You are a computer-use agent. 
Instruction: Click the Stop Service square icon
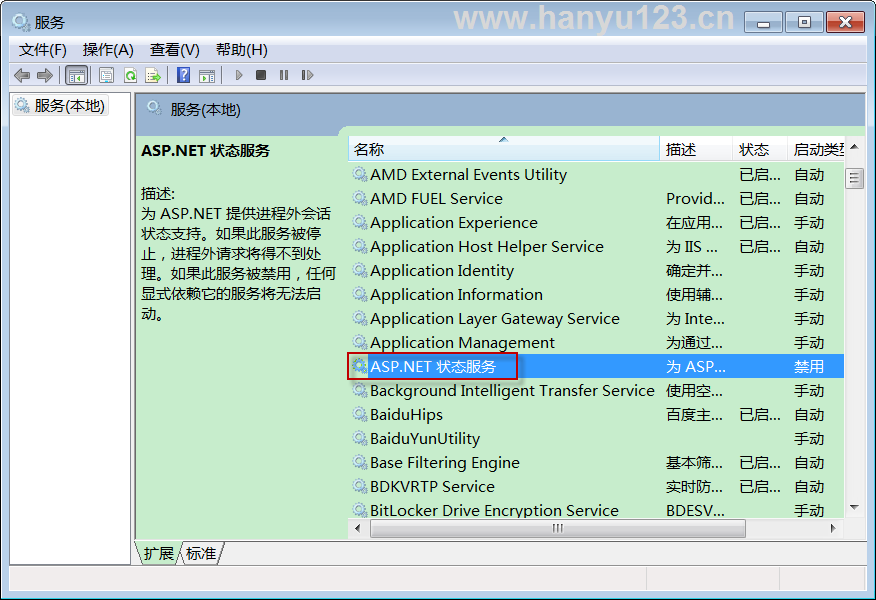click(x=261, y=75)
